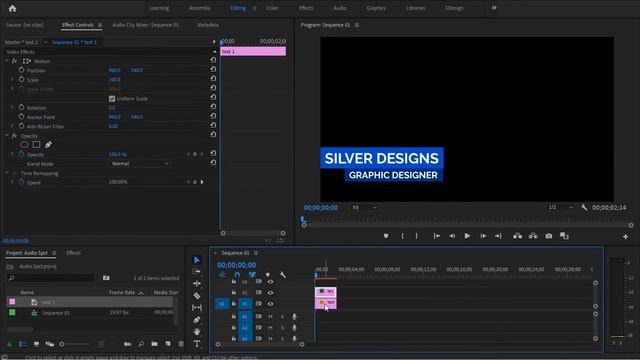Switch to the Graphics workspace
This screenshot has height=360, width=640.
pos(376,8)
